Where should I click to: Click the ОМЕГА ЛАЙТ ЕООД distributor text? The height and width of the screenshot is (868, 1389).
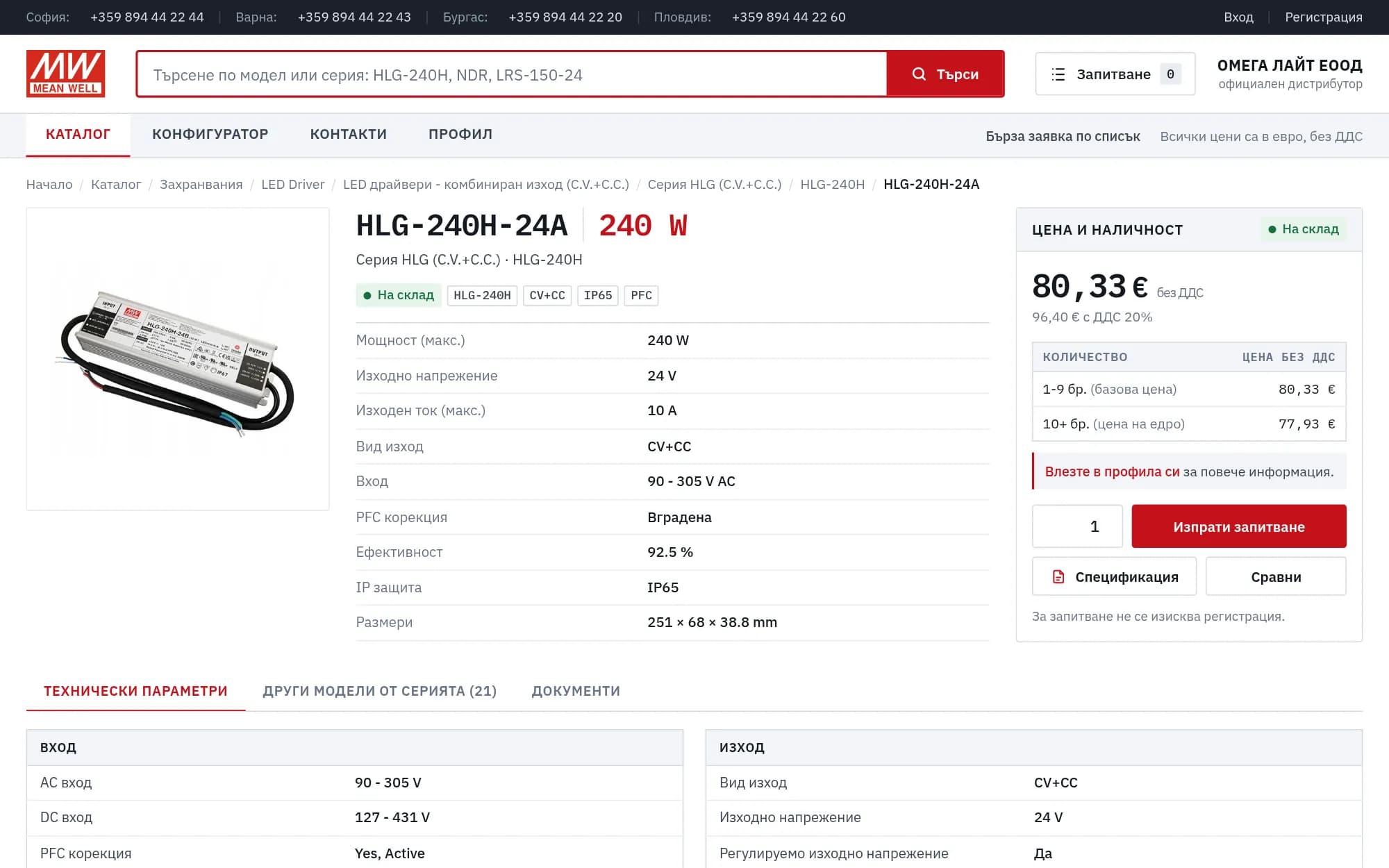coord(1290,65)
